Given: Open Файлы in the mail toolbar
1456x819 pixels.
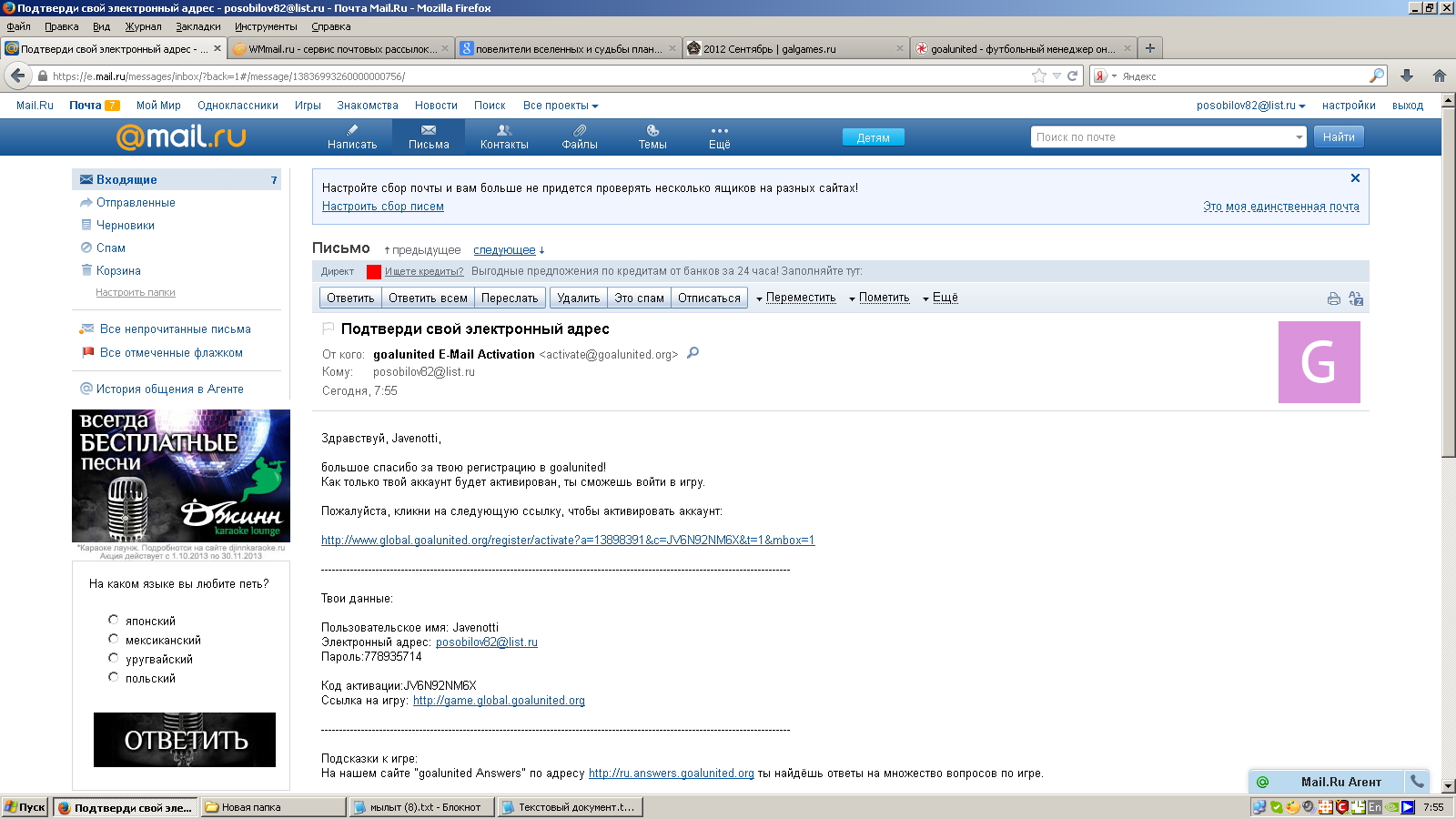Looking at the screenshot, I should click(580, 136).
